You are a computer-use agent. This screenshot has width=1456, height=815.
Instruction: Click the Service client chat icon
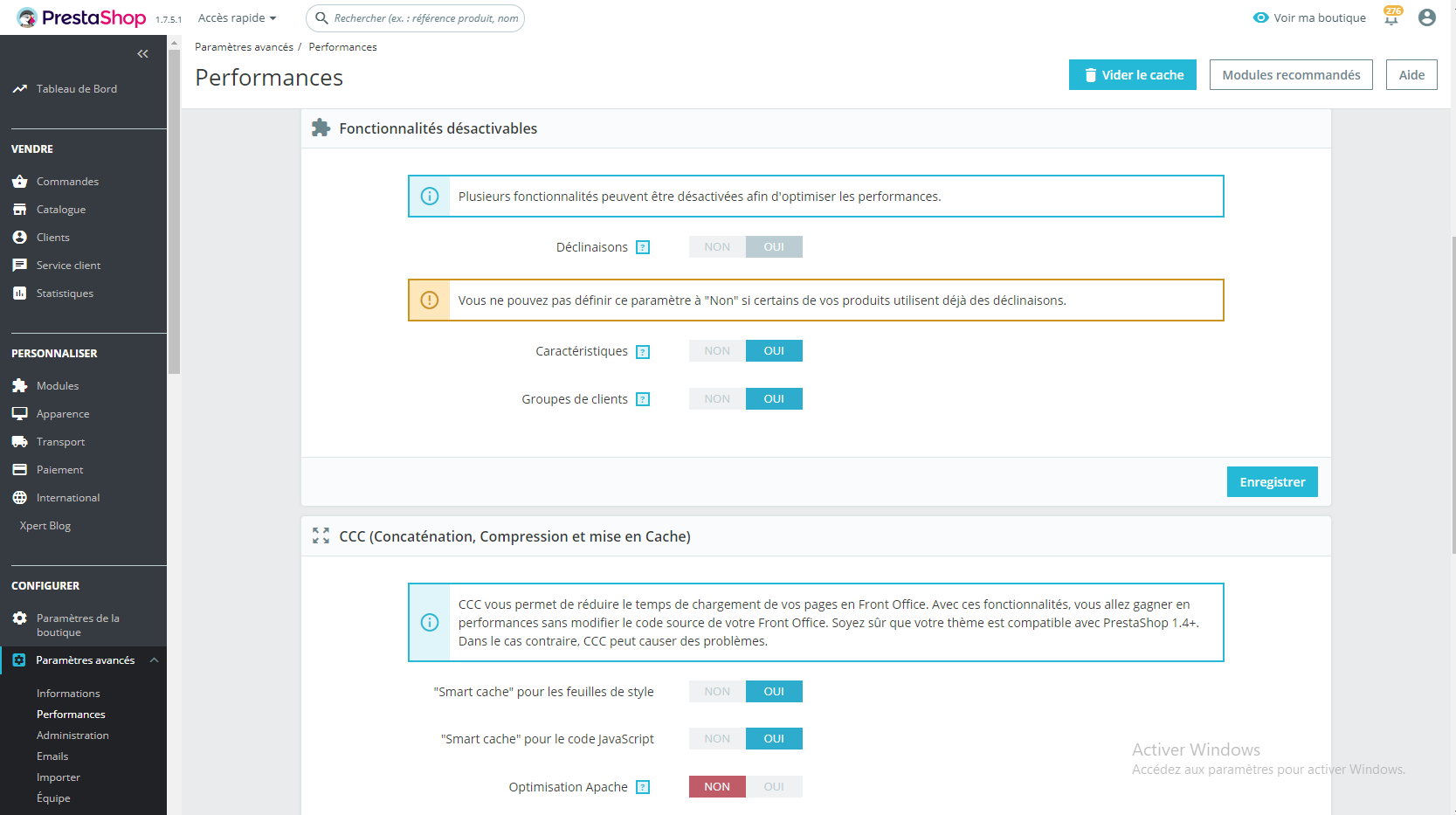[19, 266]
